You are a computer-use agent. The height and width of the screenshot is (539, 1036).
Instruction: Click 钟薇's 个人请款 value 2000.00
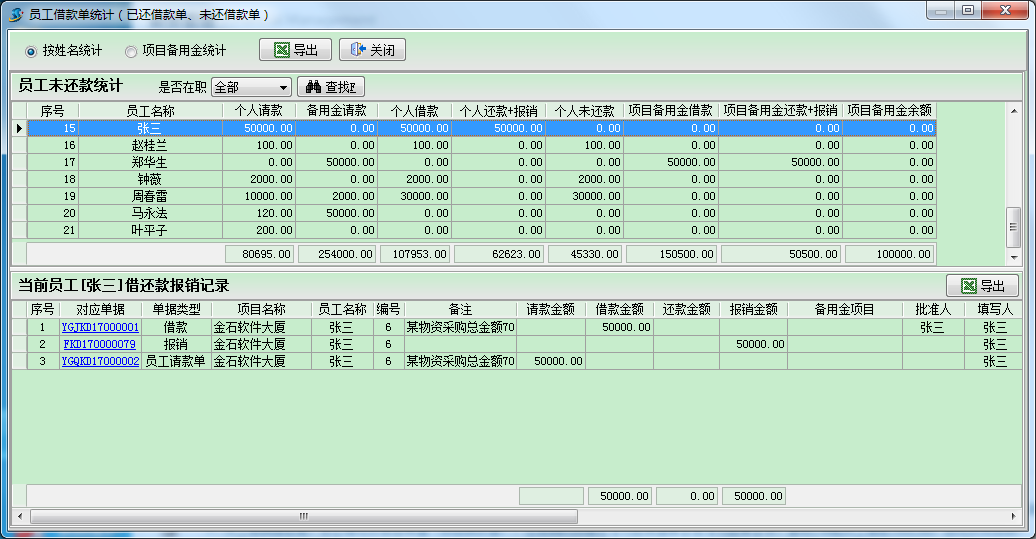259,179
